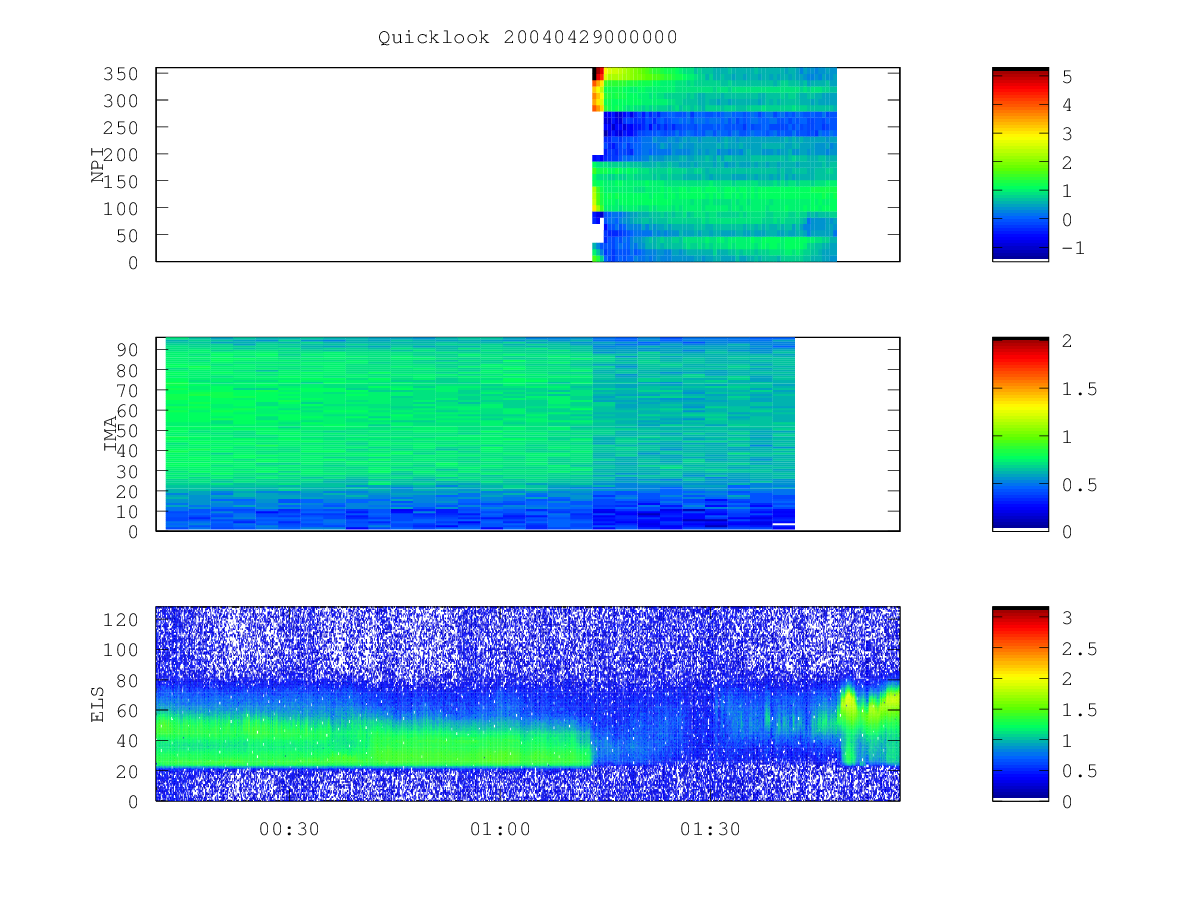Select the ELS axis label
Image resolution: width=1200 pixels, height=900 pixels.
pyautogui.click(x=98, y=704)
